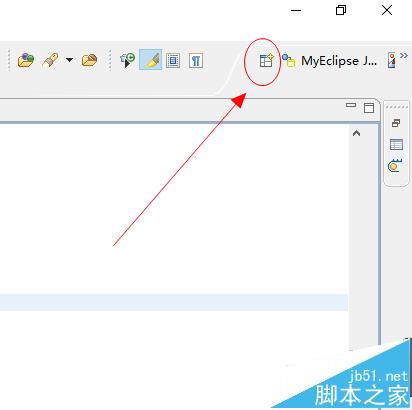Click the Search flashlight icon
The height and width of the screenshot is (410, 412).
point(51,61)
